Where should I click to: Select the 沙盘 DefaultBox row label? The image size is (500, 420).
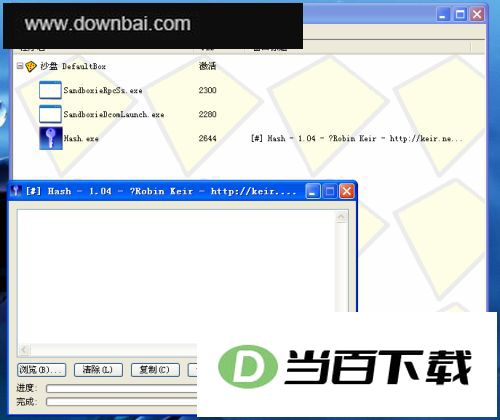73,66
